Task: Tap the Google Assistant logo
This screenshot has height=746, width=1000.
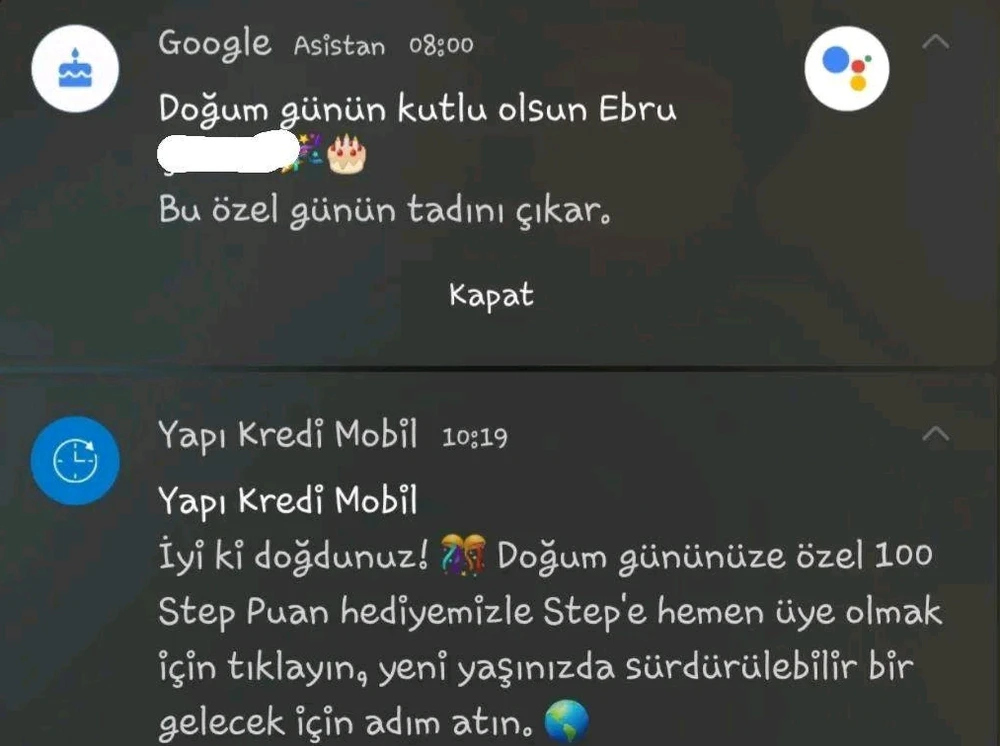Action: [847, 68]
